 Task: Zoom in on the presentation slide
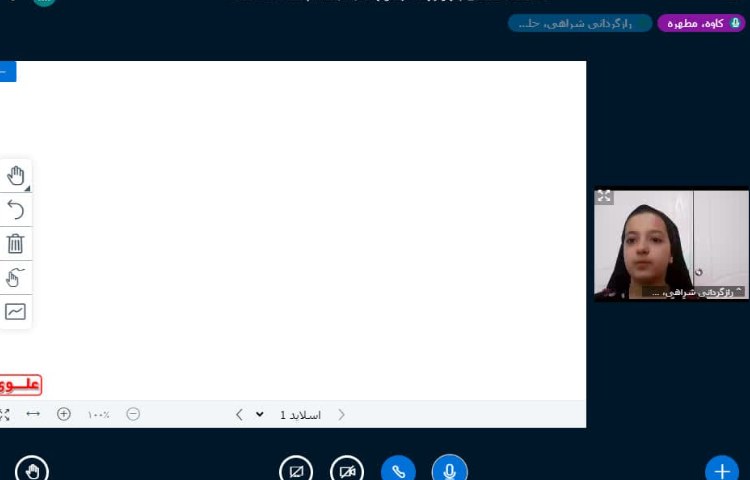tap(64, 414)
